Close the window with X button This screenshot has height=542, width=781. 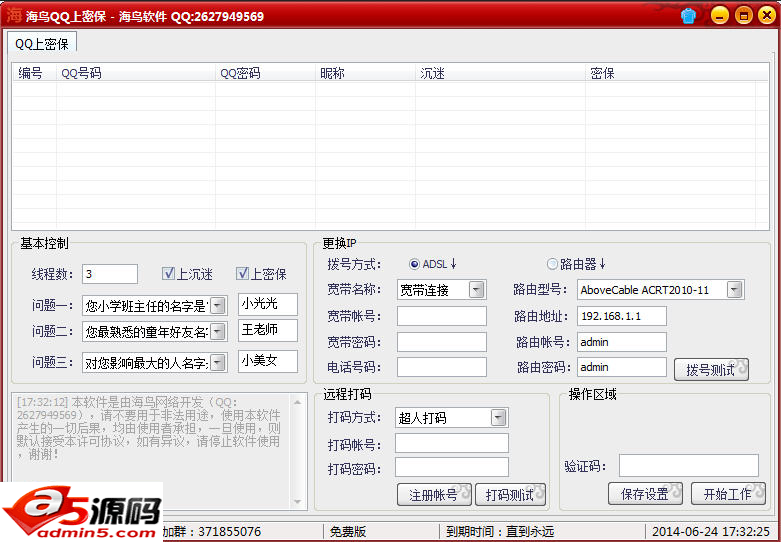tap(767, 15)
